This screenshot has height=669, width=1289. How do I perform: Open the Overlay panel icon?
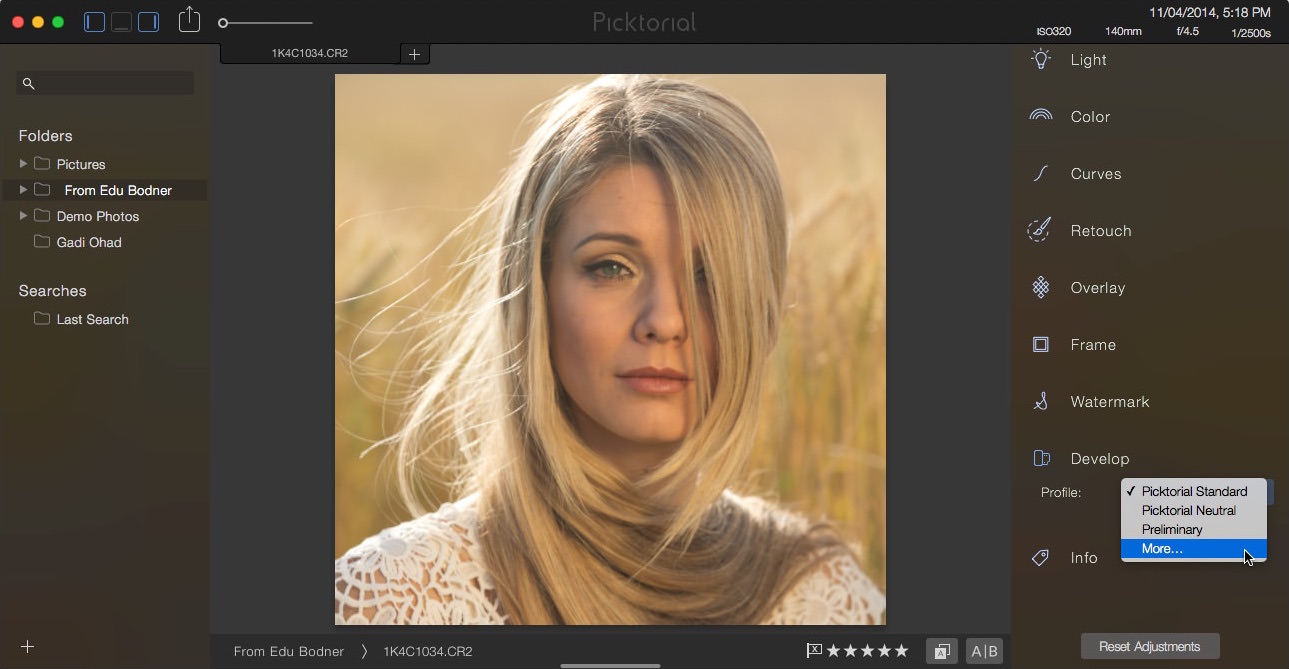[x=1041, y=287]
